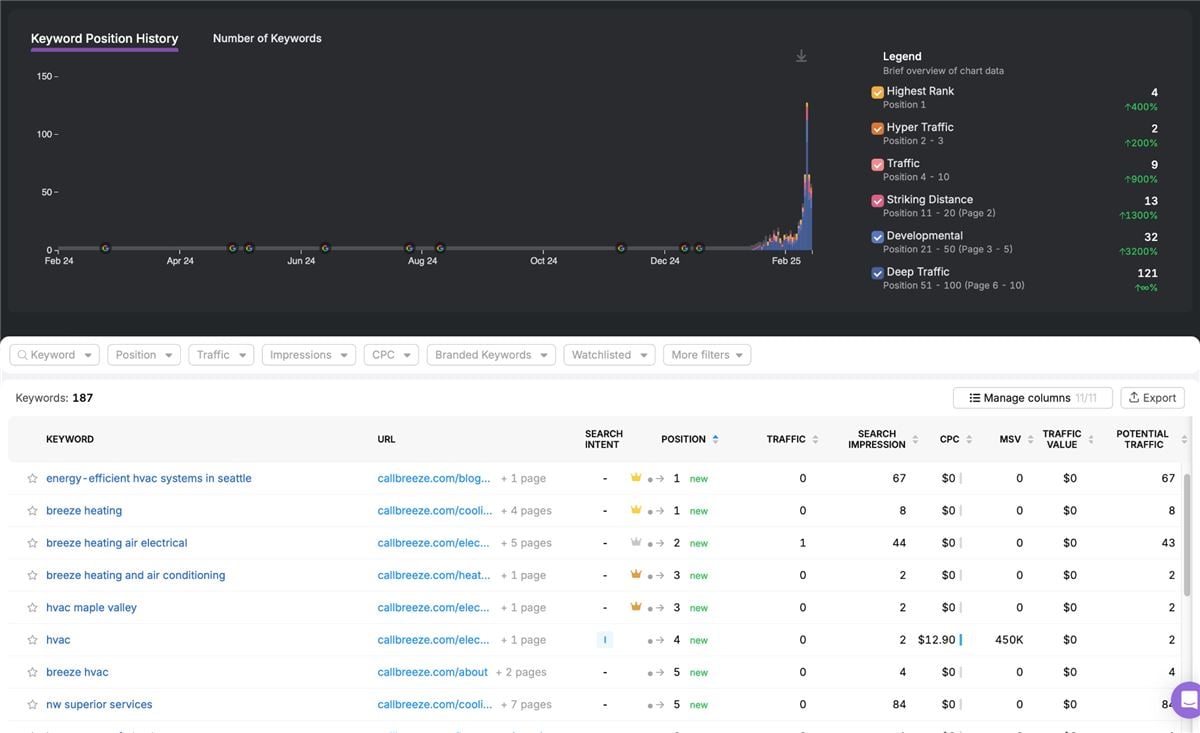1200x733 pixels.
Task: Open the Position filter dropdown
Action: [x=143, y=355]
